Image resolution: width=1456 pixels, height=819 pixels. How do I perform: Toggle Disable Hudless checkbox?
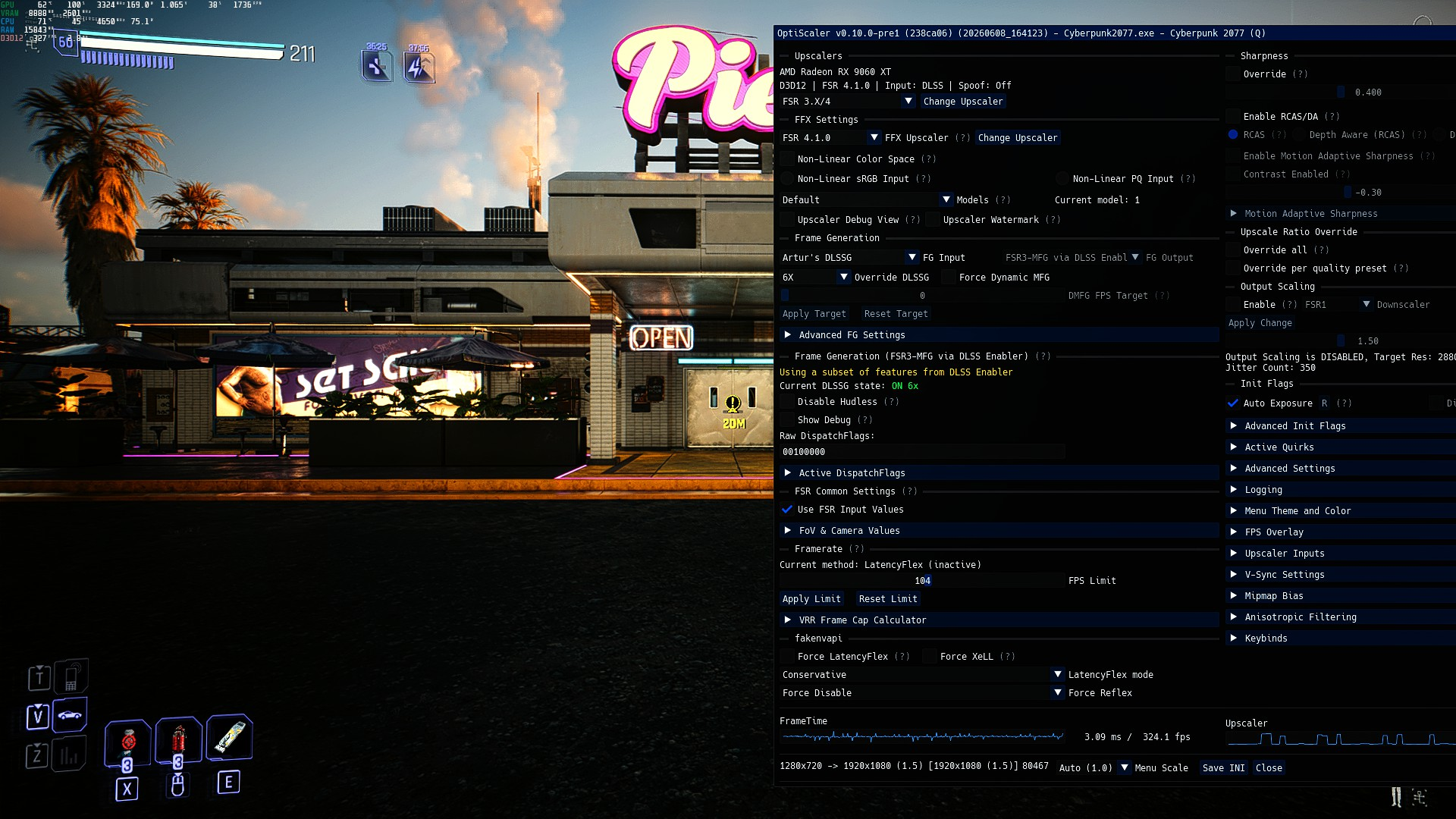[x=787, y=402]
